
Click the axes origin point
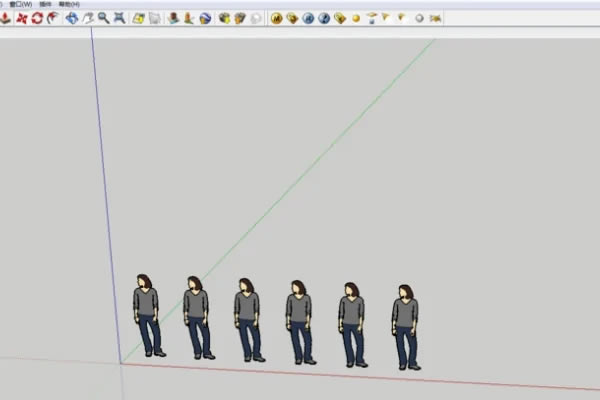(121, 362)
